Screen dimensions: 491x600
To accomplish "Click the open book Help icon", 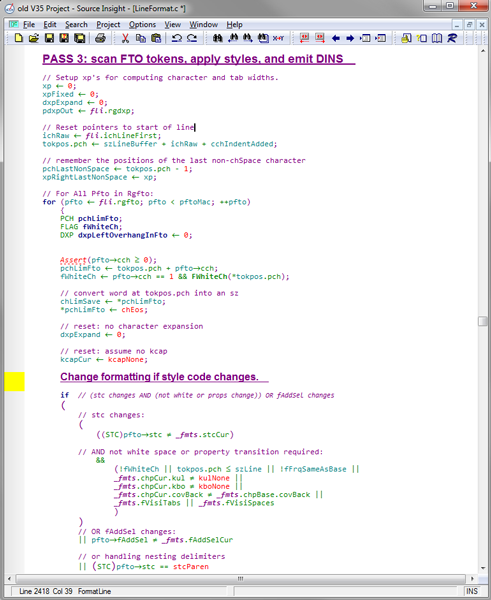I will pyautogui.click(x=437, y=38).
